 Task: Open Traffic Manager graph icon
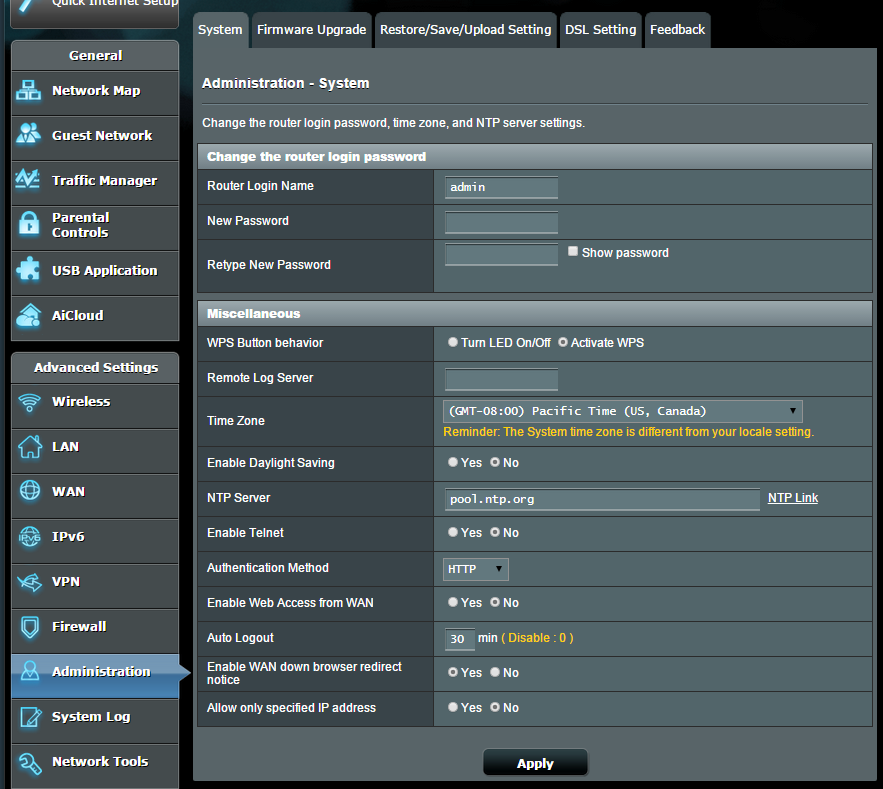[28, 180]
